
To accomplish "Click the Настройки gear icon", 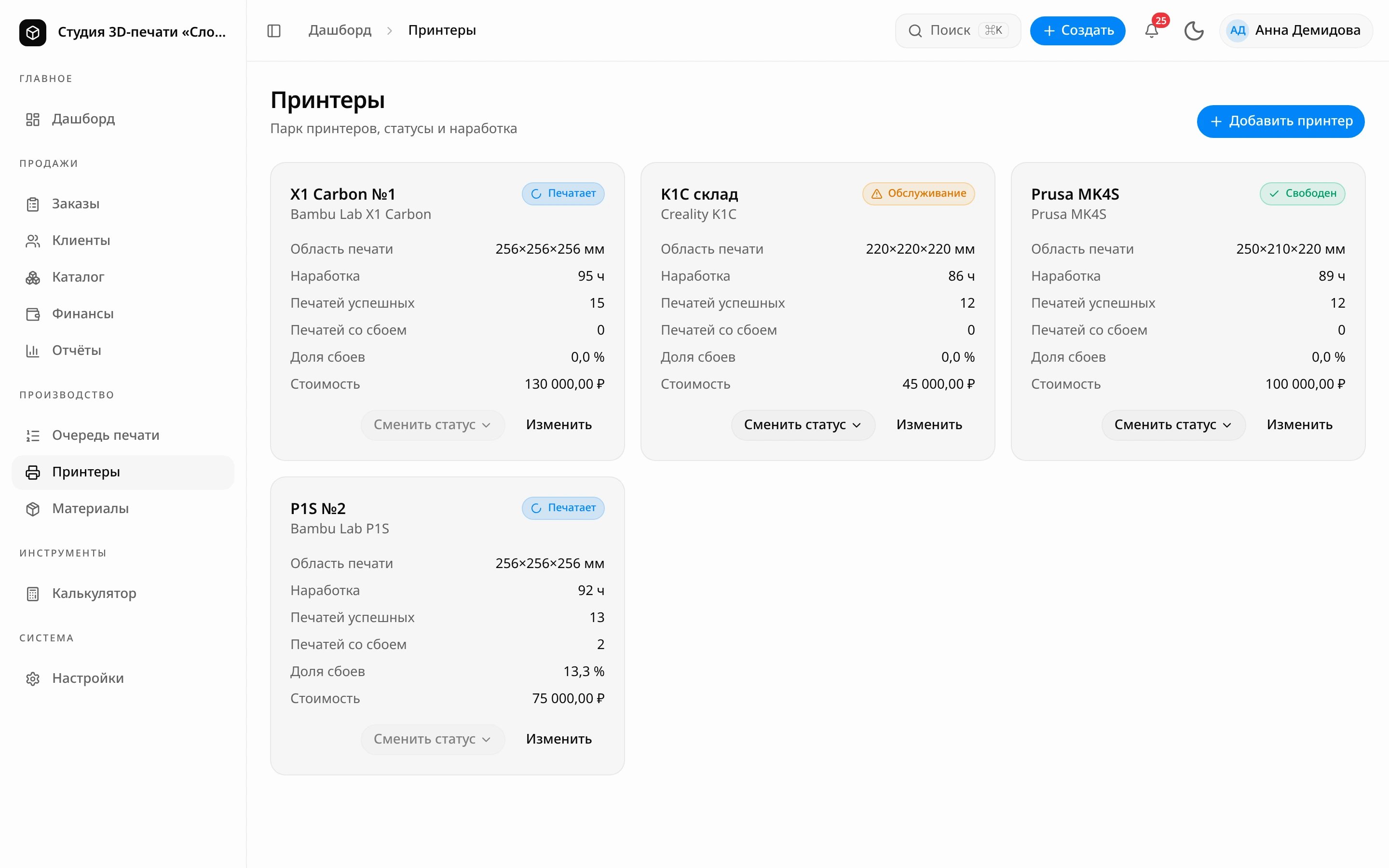I will tap(33, 678).
